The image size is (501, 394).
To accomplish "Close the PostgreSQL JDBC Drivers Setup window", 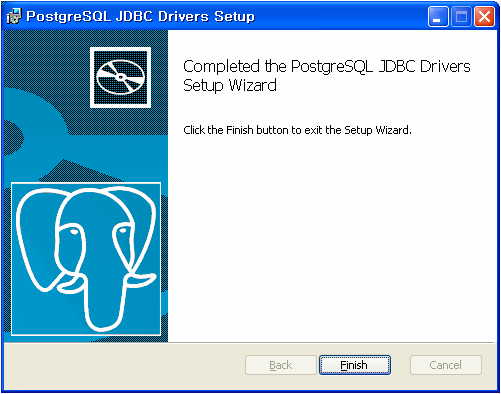I will pos(484,16).
